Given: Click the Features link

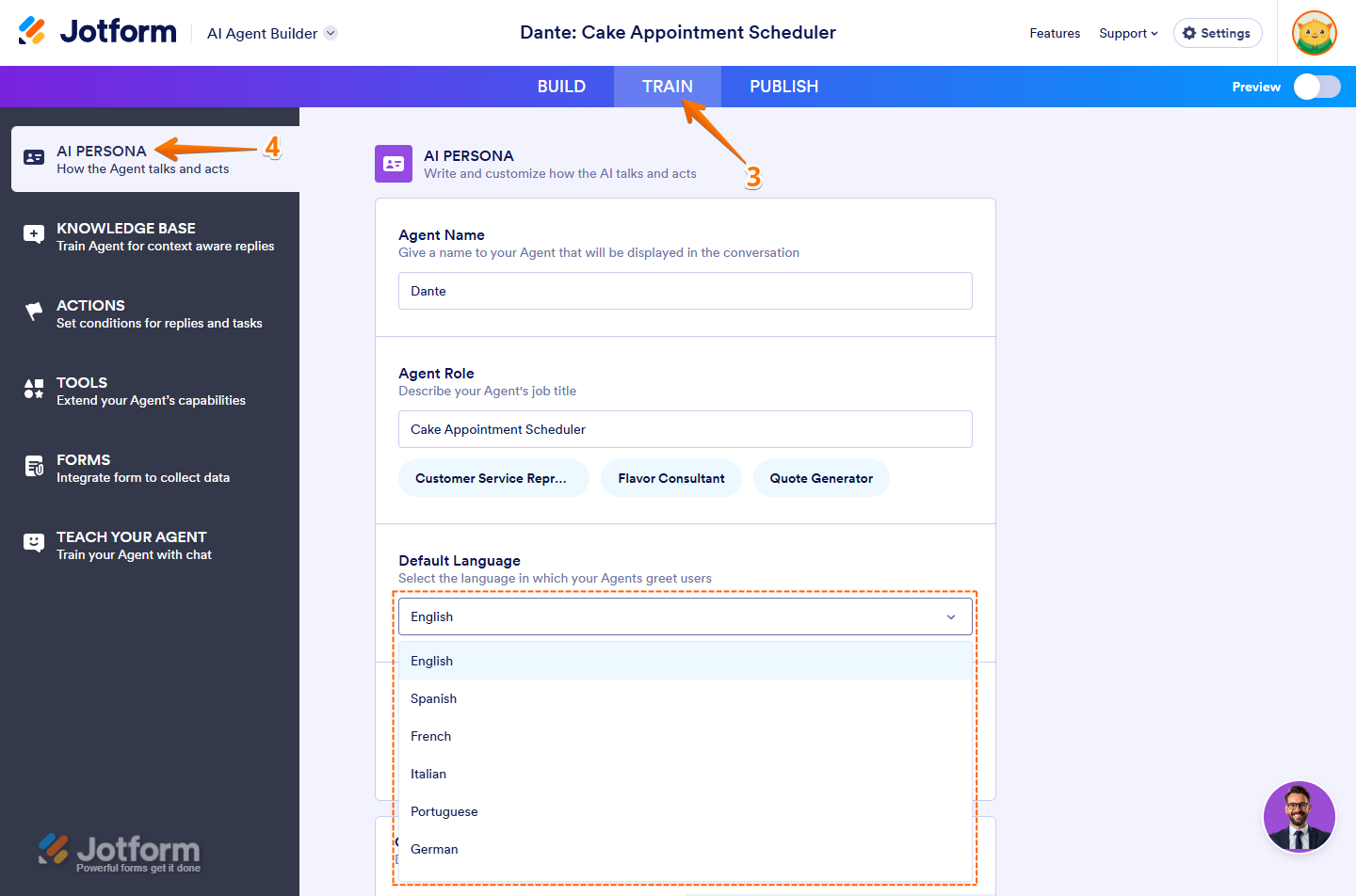Looking at the screenshot, I should click(x=1055, y=33).
